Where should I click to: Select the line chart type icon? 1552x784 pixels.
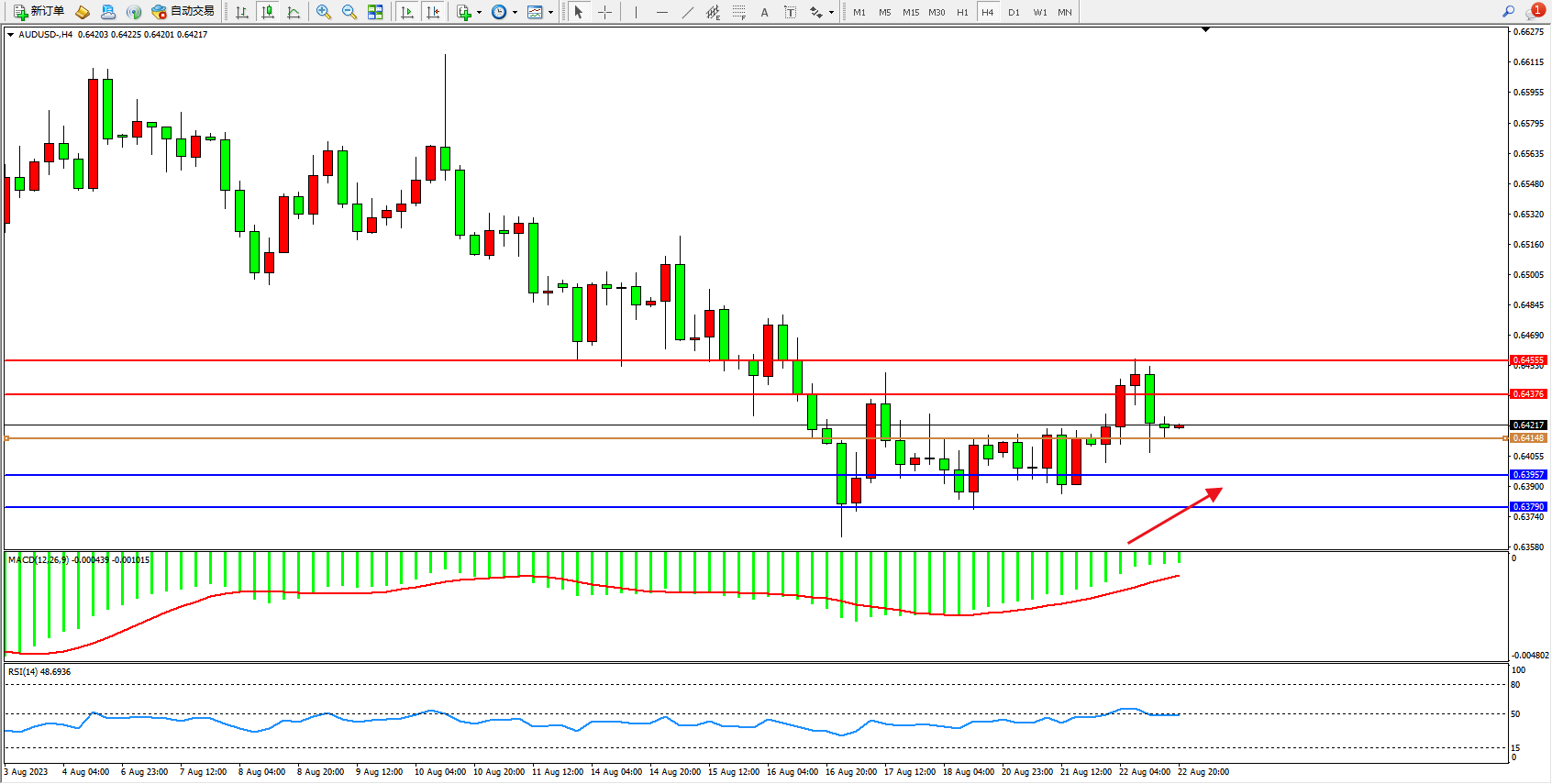[x=294, y=12]
